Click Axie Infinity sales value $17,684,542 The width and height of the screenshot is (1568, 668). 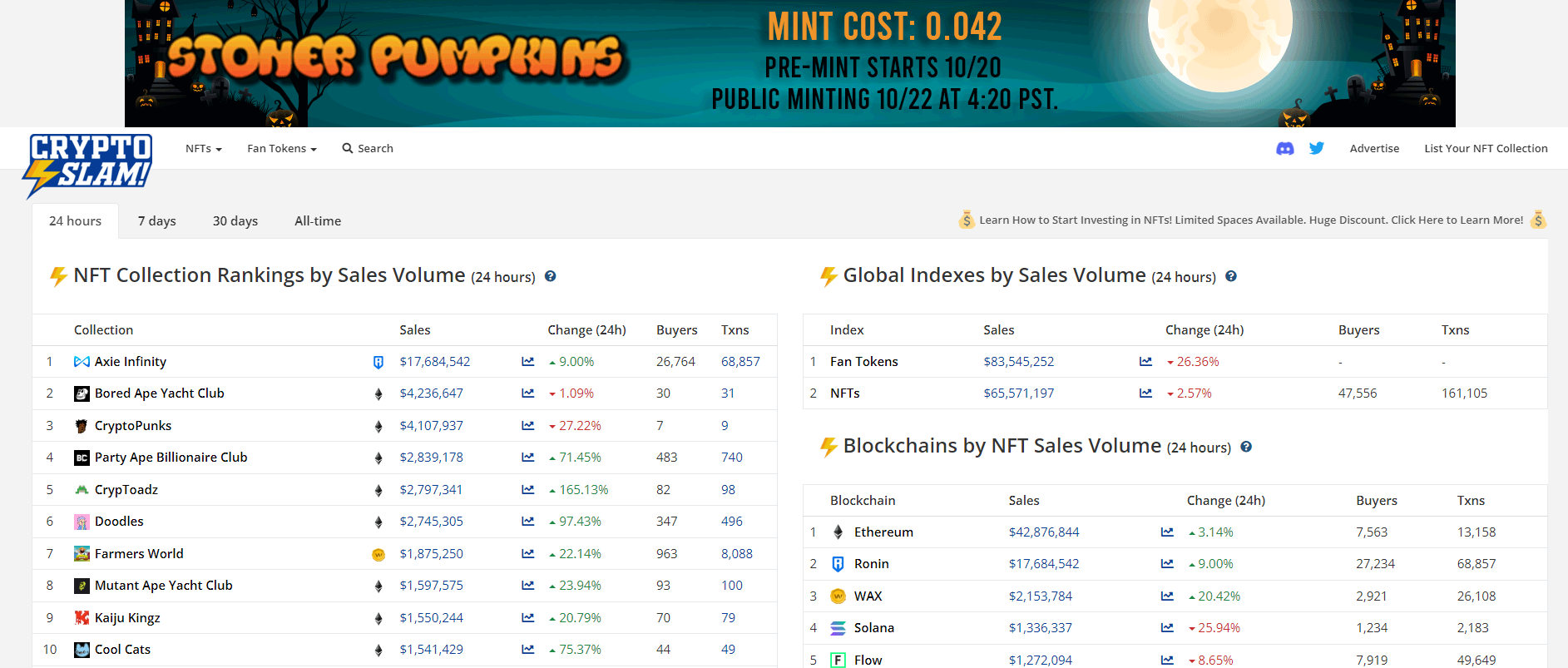click(435, 362)
